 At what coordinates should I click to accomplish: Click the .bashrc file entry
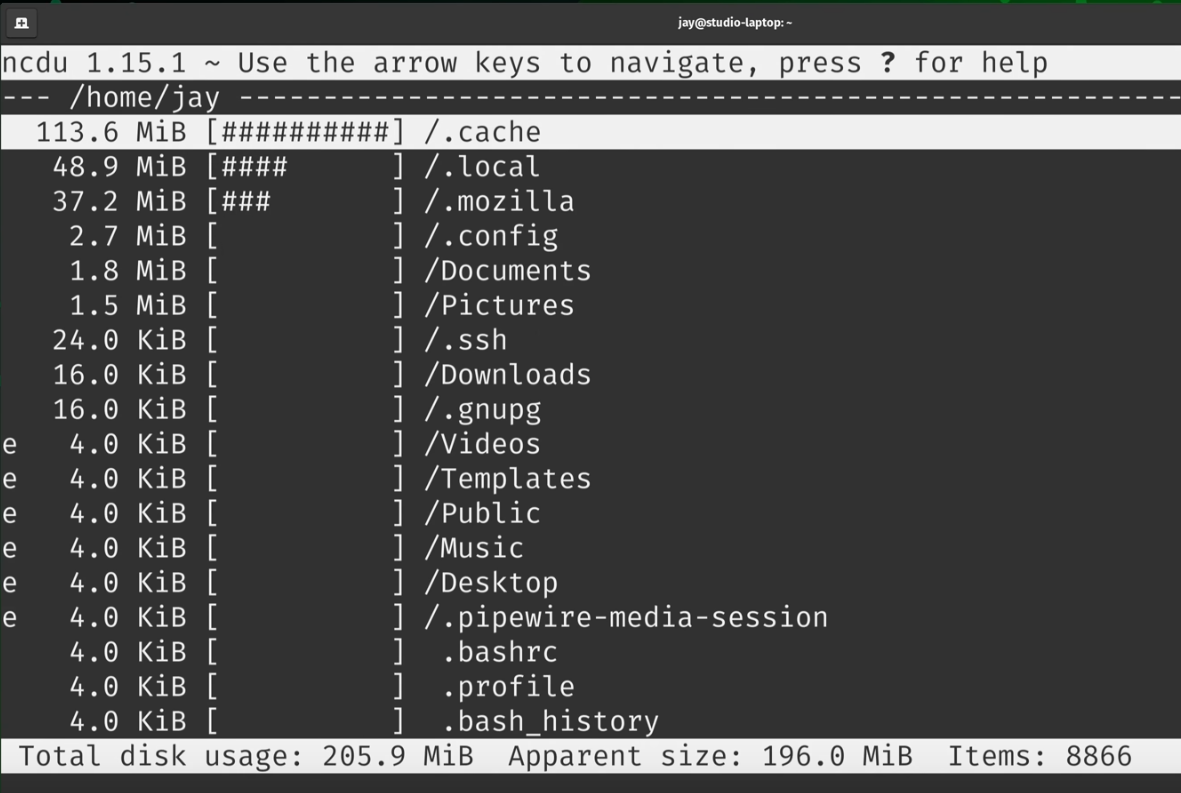(x=499, y=652)
